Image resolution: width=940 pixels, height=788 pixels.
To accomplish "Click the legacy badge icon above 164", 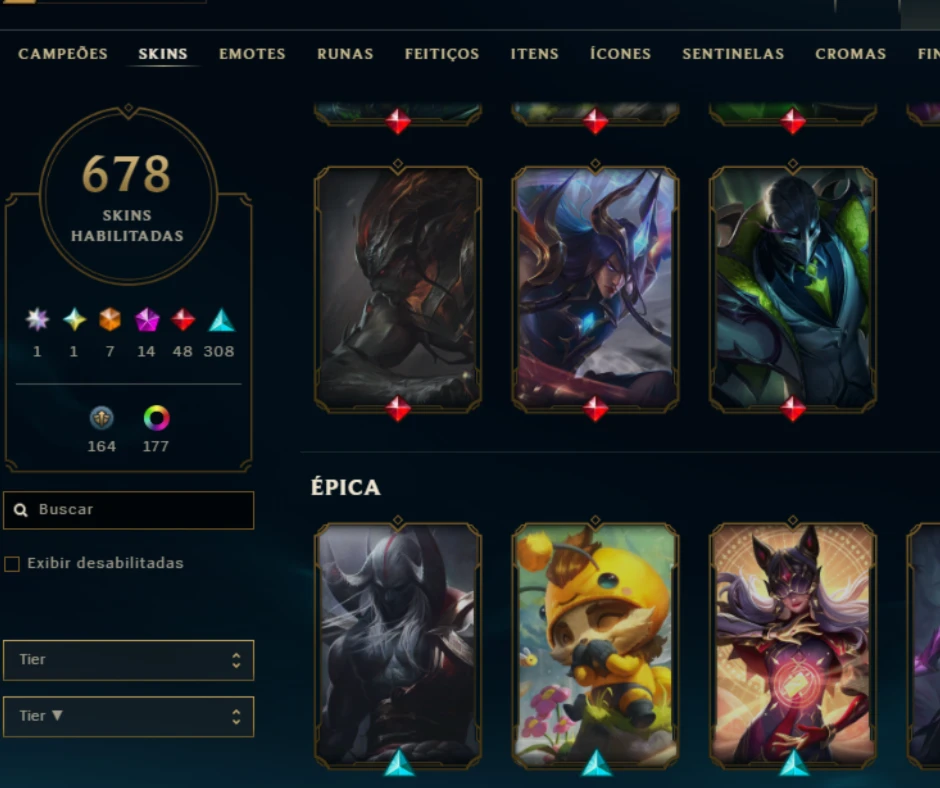I will 101,418.
